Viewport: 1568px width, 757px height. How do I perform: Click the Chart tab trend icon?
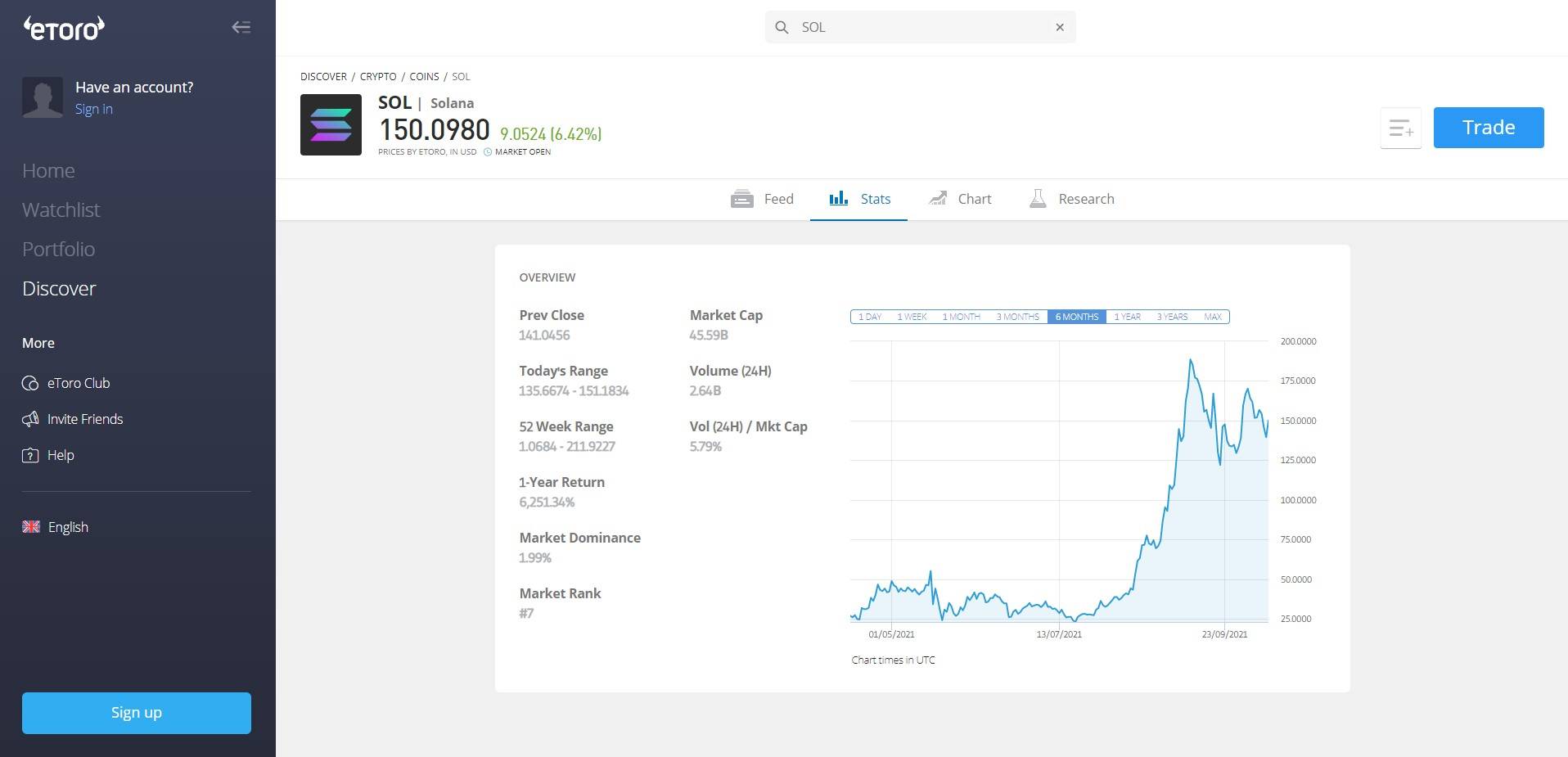[938, 198]
